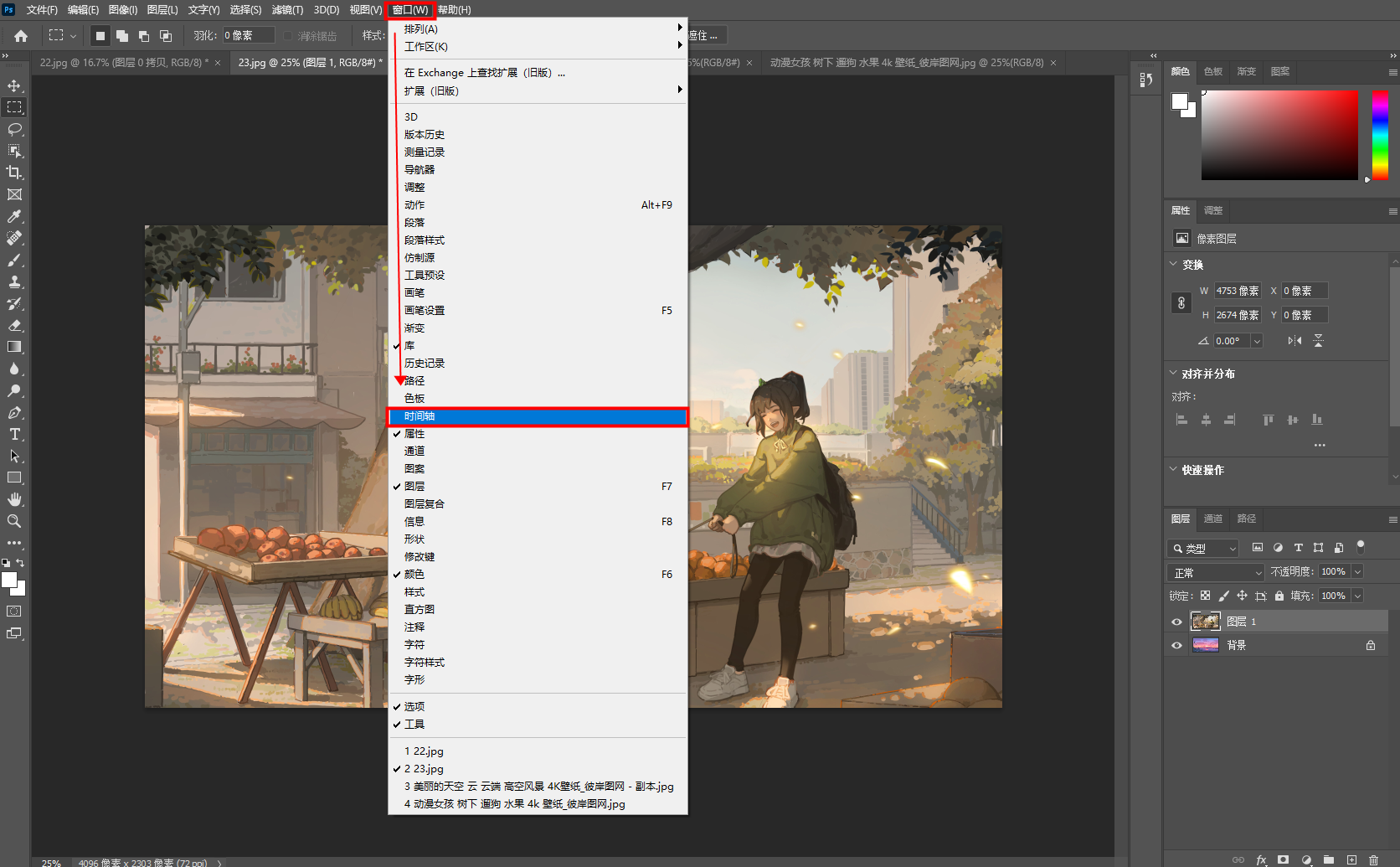1400x867 pixels.
Task: Choose 导航器 from the Window menu
Action: [538, 170]
